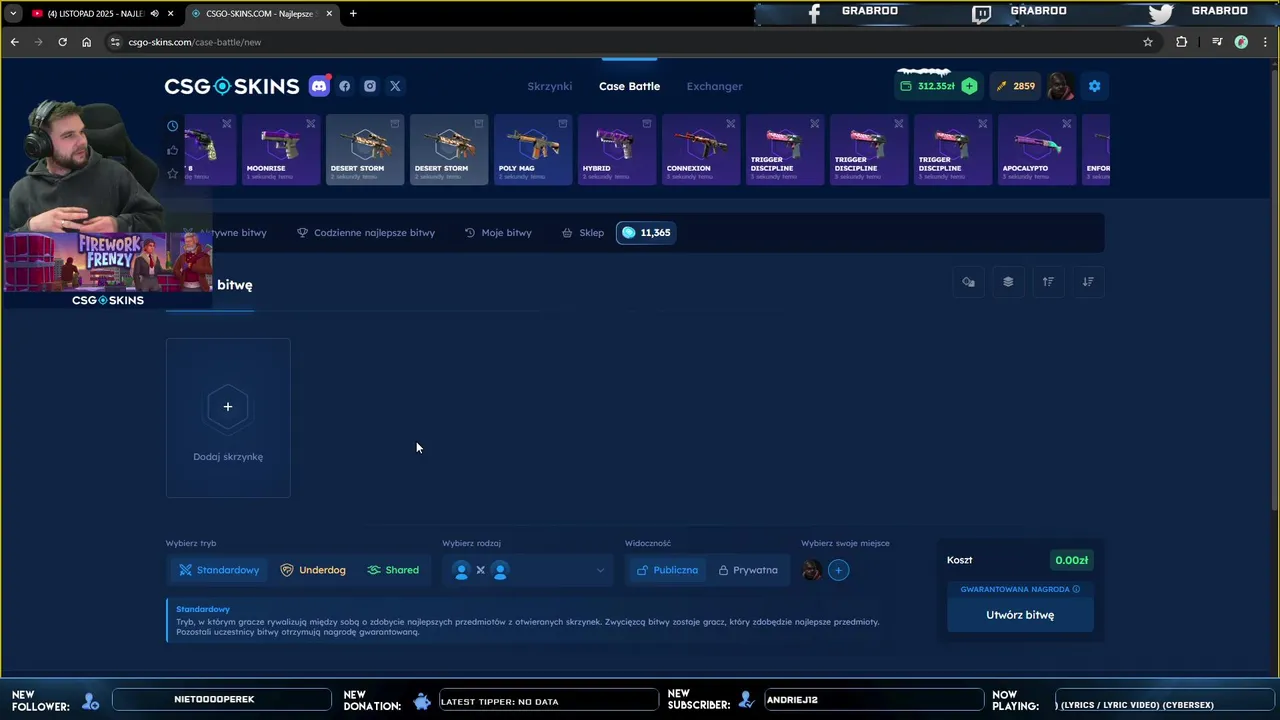Open the Hybrid drop card
Image resolution: width=1280 pixels, height=720 pixels.
[x=617, y=150]
